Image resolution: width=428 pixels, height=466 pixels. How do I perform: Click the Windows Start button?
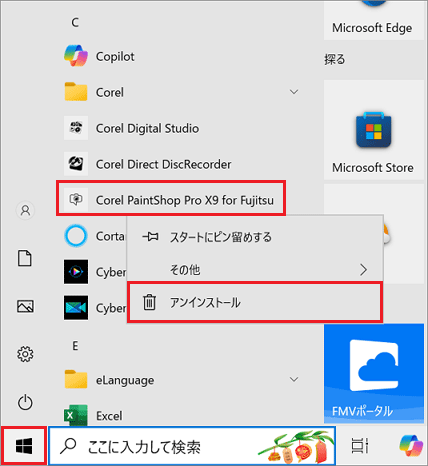click(24, 446)
